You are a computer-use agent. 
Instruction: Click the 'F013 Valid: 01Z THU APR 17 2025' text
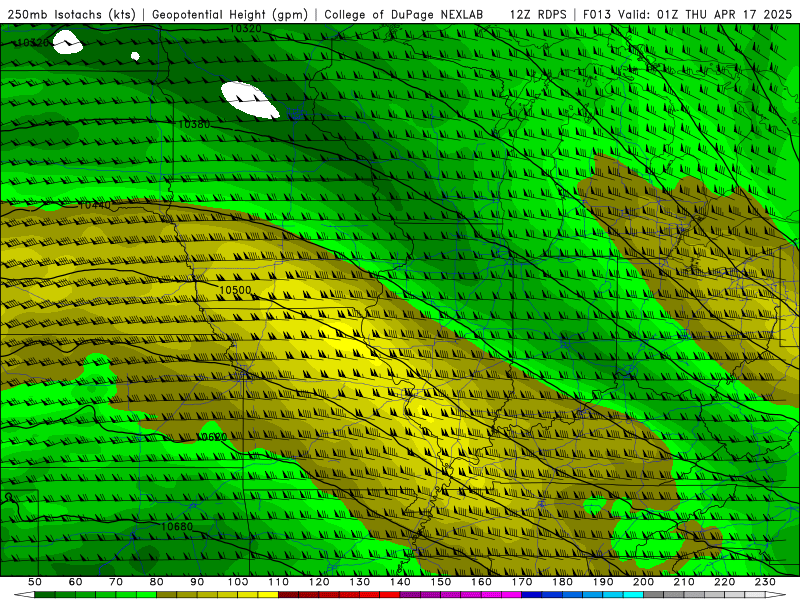click(x=687, y=15)
